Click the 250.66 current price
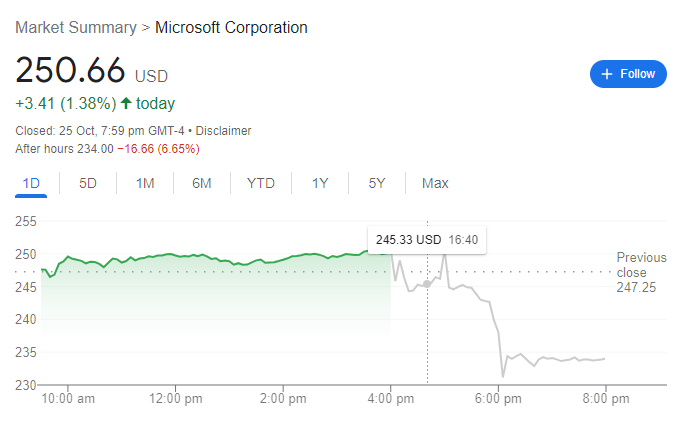Viewport: 688px width, 427px height. (70, 70)
